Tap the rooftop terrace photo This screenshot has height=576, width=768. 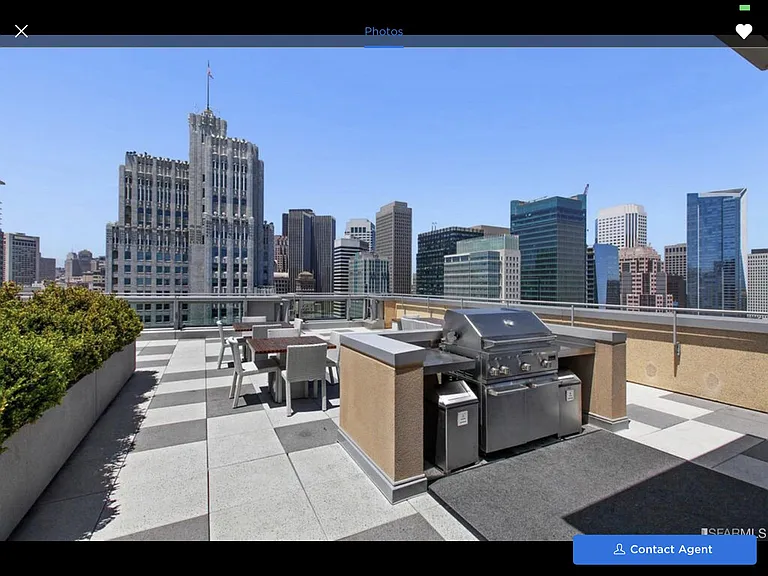[384, 288]
